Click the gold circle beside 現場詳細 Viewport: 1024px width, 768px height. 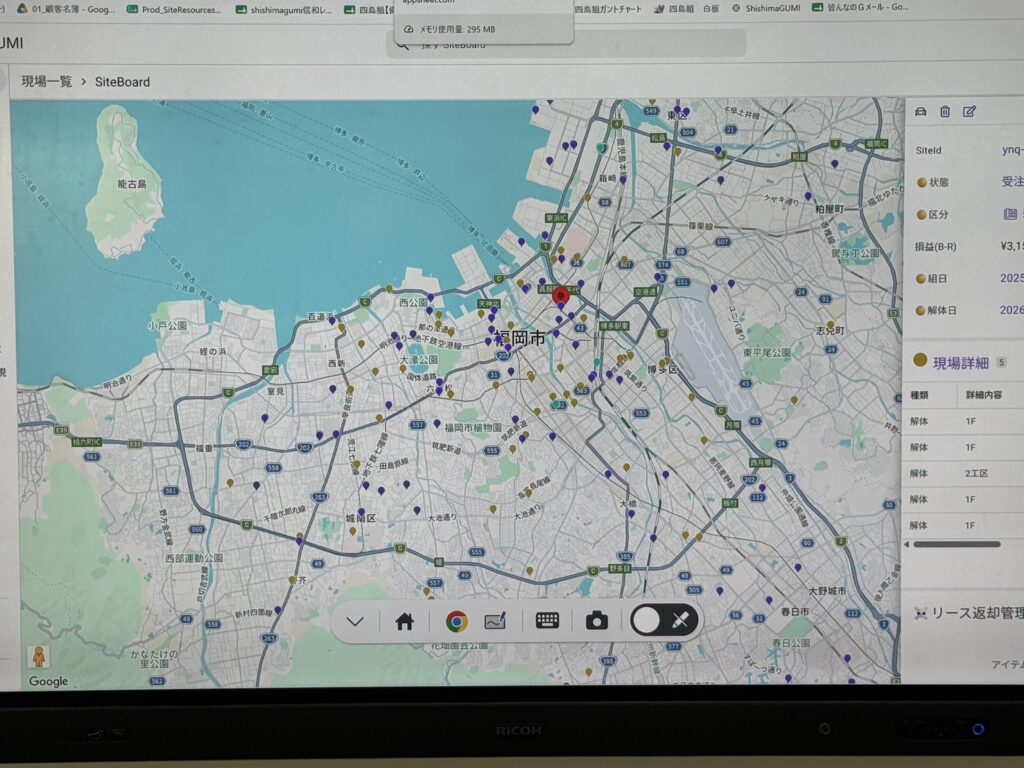(x=920, y=360)
